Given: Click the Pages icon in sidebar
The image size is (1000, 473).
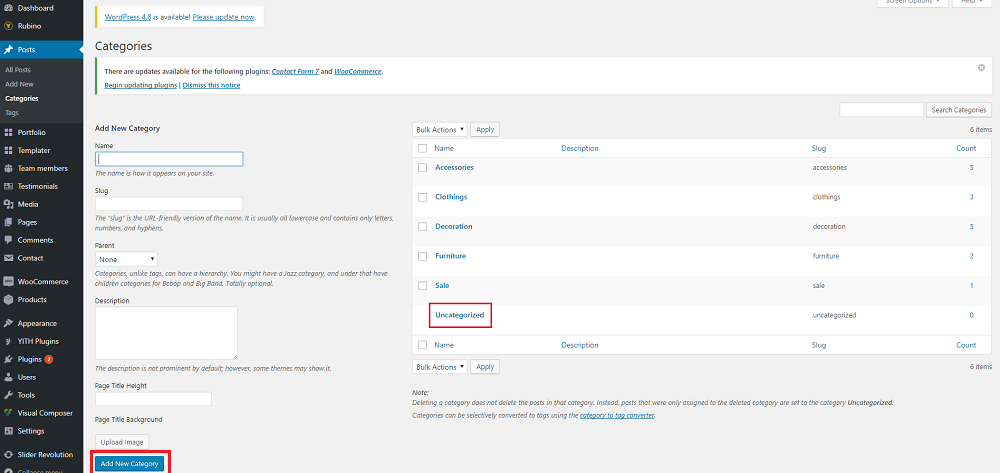Looking at the screenshot, I should point(8,222).
